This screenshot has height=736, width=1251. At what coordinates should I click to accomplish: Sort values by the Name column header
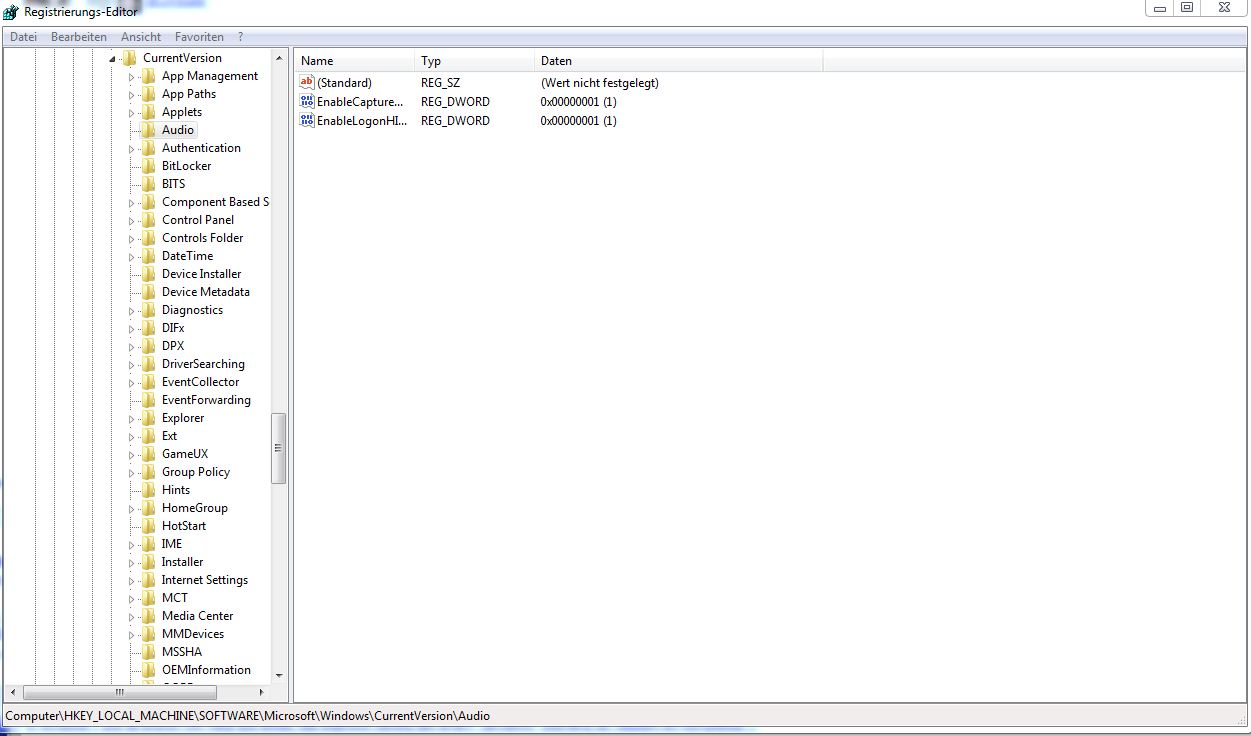pos(354,61)
